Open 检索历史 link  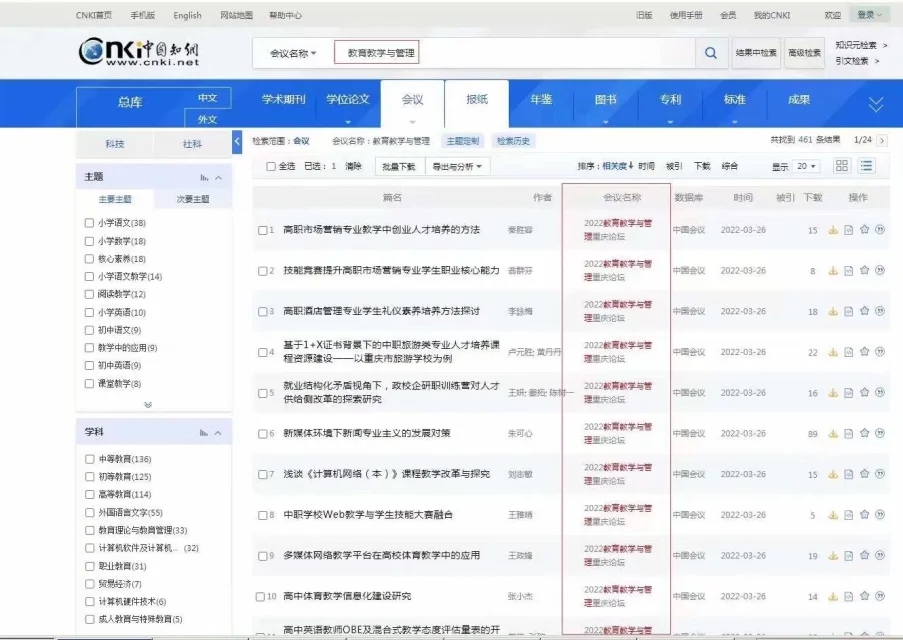[513, 141]
